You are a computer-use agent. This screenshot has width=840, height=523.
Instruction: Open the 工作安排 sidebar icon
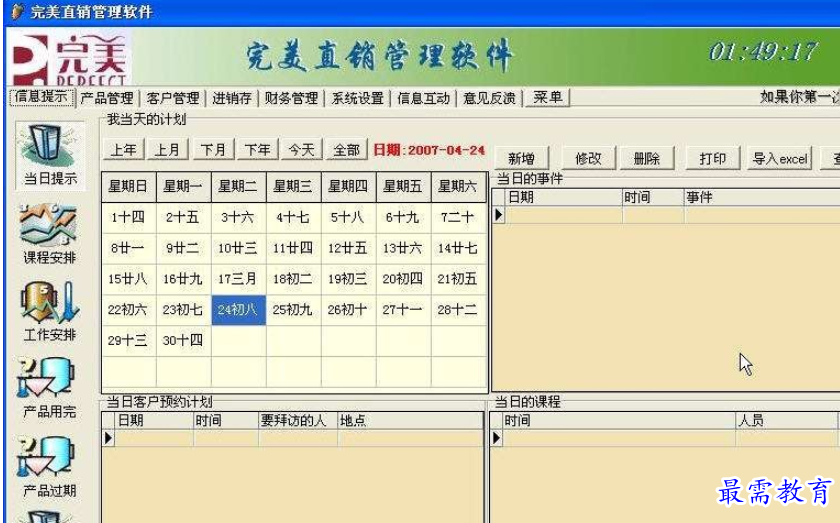coord(49,312)
